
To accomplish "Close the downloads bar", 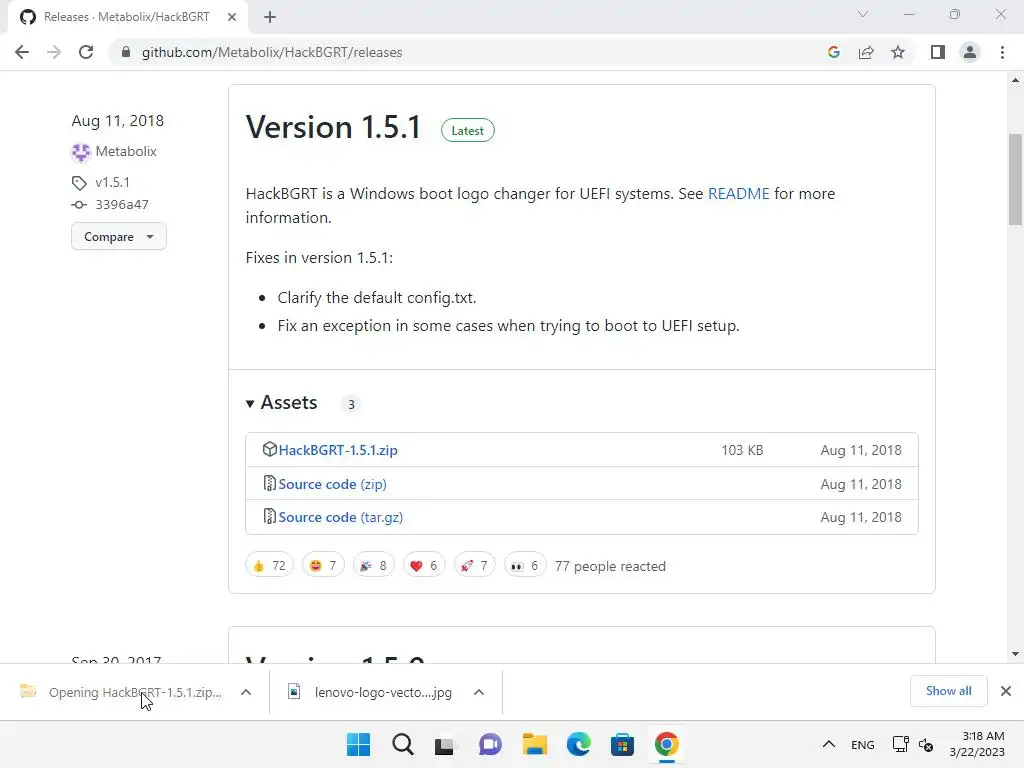I will click(1006, 691).
